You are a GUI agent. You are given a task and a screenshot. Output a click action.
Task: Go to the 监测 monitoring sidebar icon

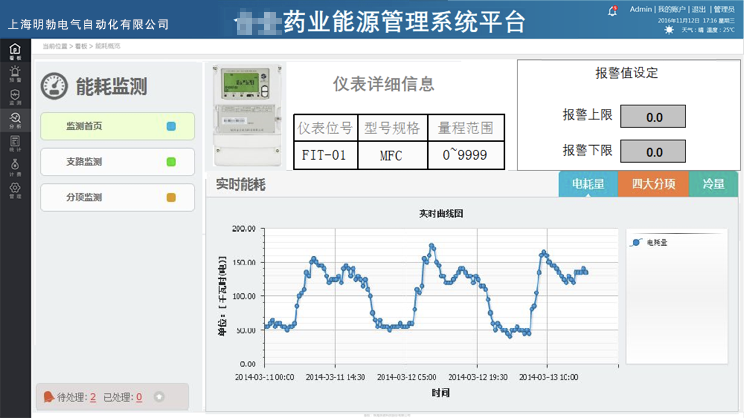[x=14, y=96]
